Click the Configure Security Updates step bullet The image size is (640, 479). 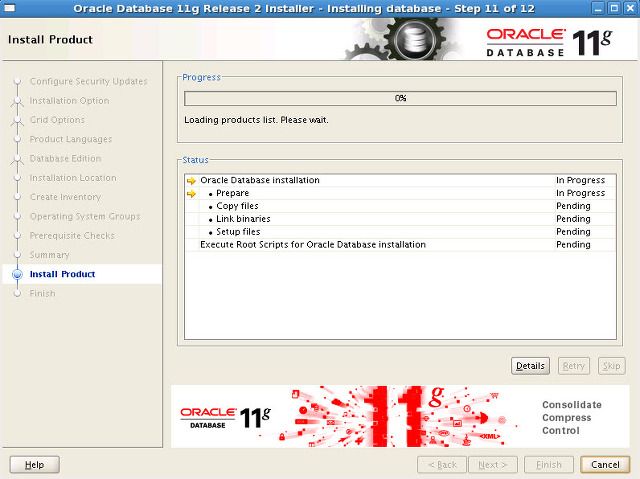(x=17, y=81)
